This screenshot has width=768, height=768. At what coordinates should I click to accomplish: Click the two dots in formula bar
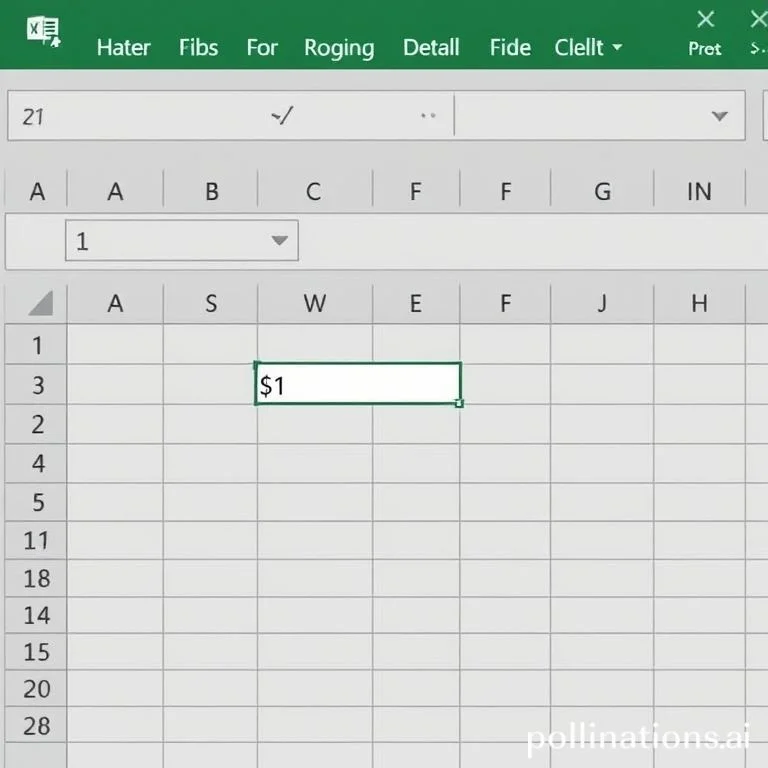(x=429, y=116)
